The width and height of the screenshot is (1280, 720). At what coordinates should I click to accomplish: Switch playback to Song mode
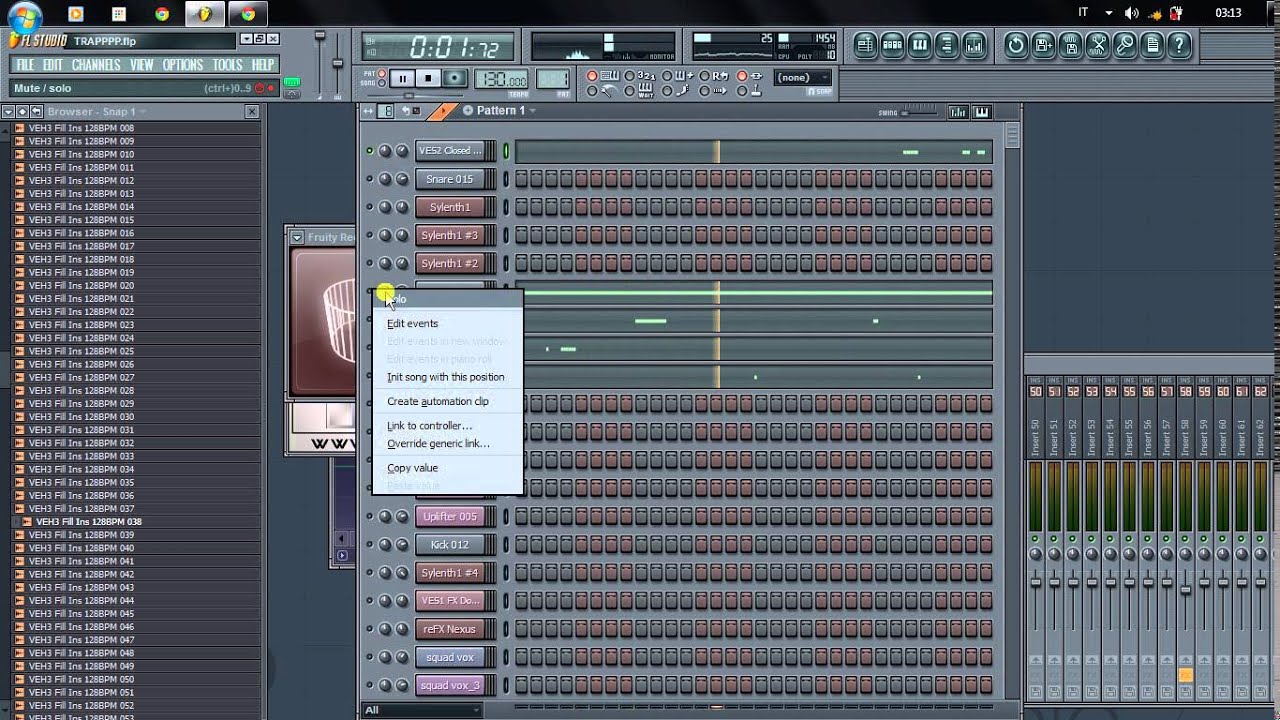point(382,83)
